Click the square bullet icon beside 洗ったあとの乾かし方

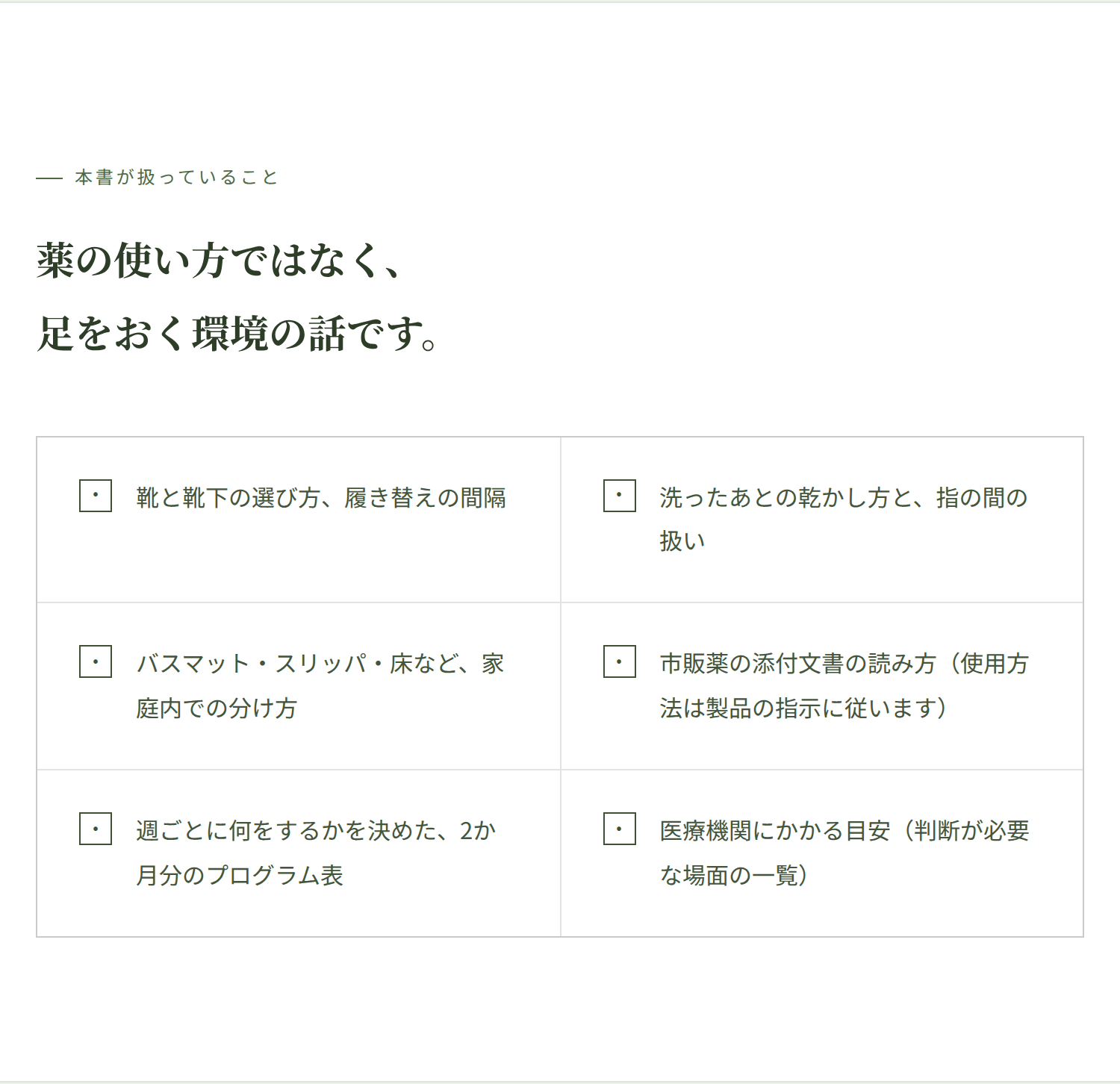tap(620, 496)
